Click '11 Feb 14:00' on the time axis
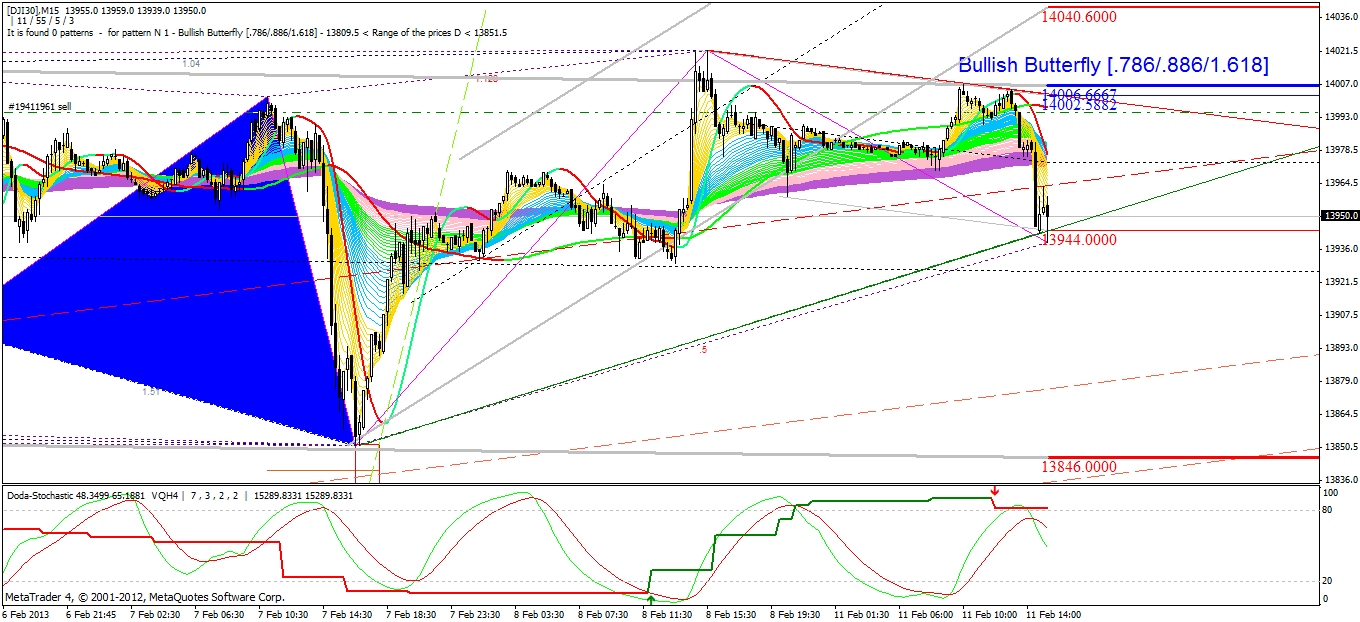 (x=1054, y=614)
